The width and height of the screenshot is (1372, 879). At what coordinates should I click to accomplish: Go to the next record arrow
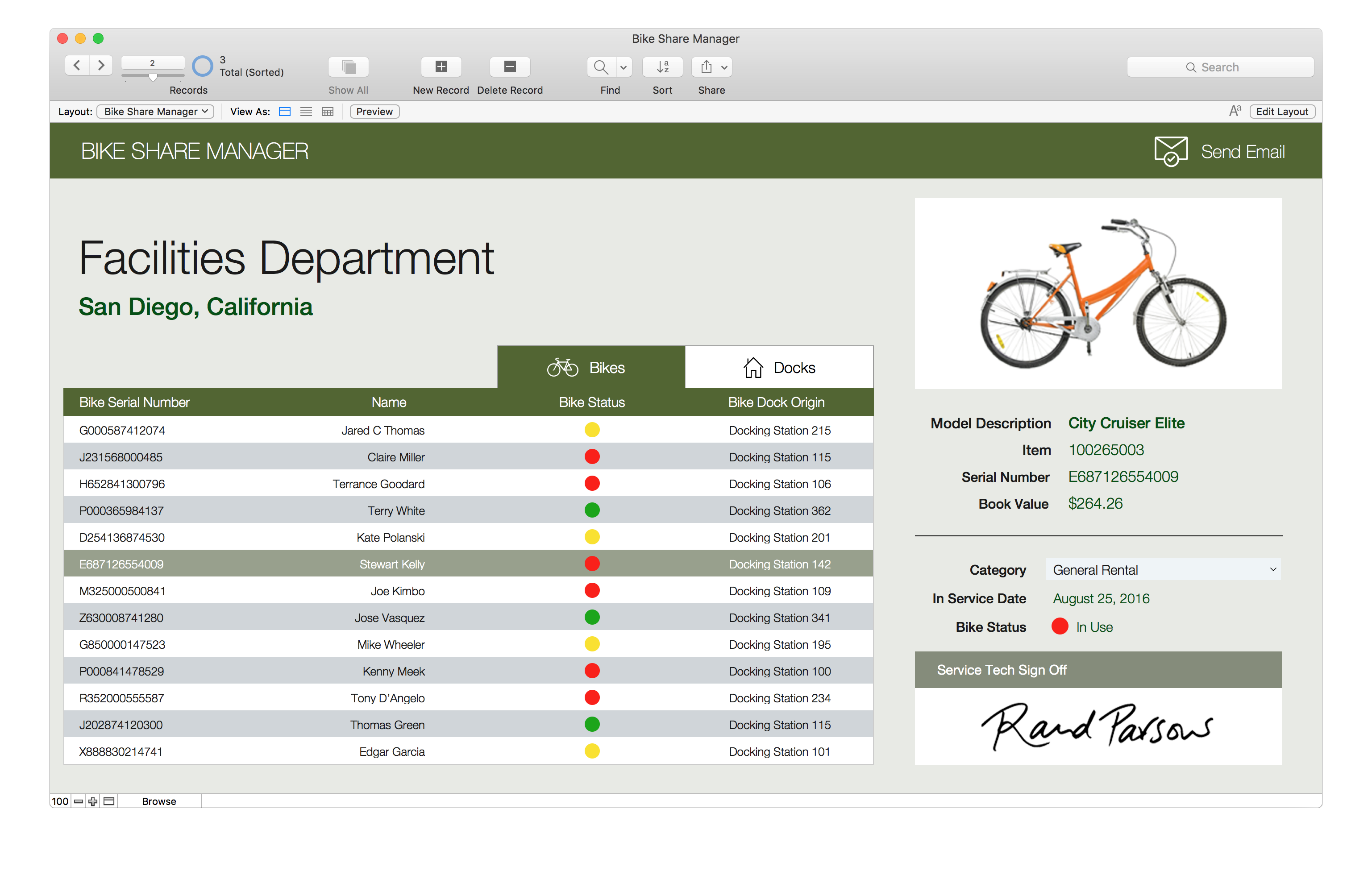click(101, 65)
